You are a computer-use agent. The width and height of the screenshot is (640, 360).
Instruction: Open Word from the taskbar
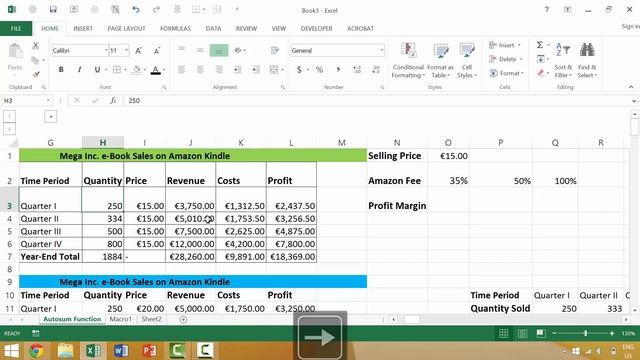tap(120, 351)
